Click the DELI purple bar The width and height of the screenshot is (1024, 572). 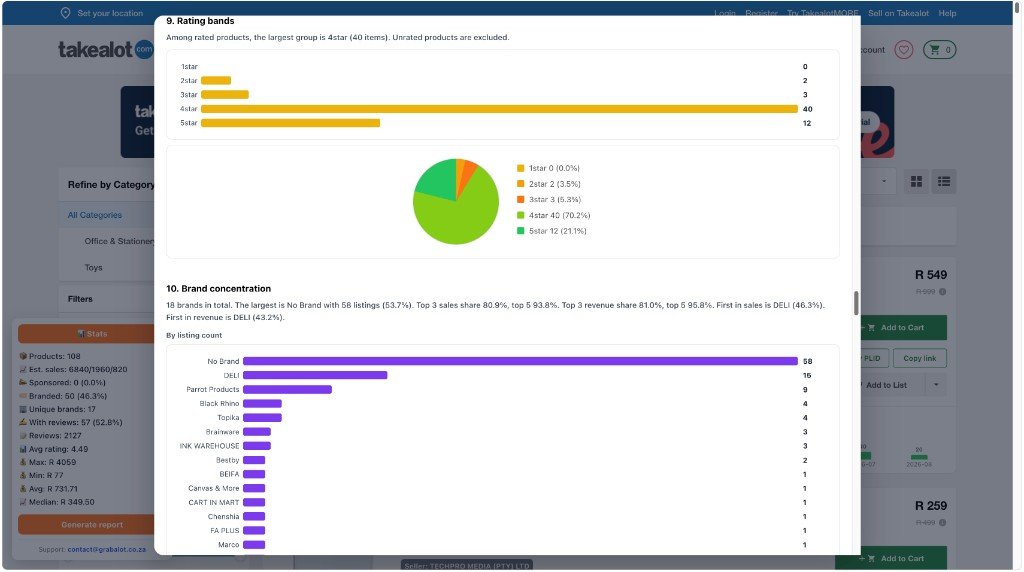click(315, 375)
